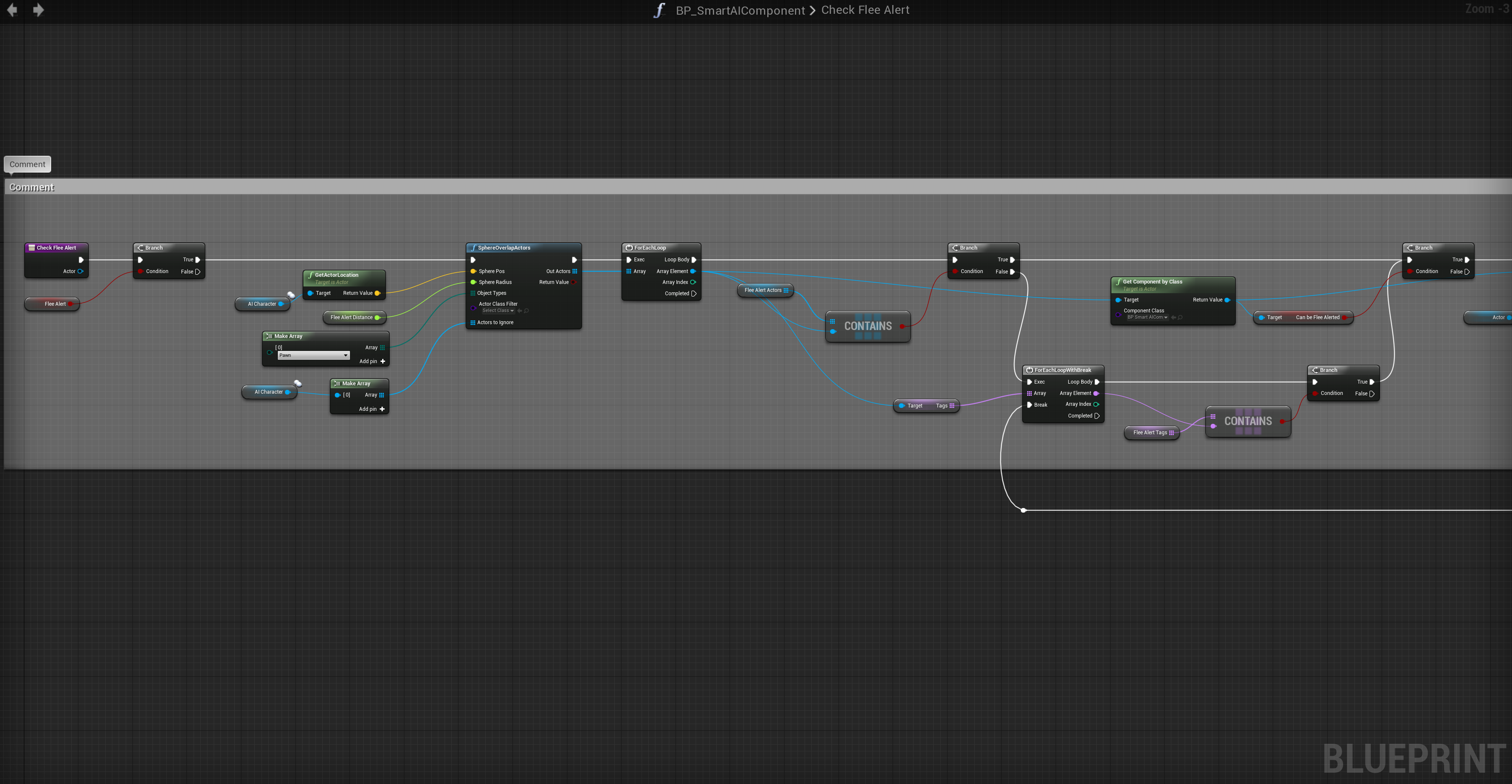Click SphereOverlapActors node function icon
1512x784 pixels.
(x=473, y=248)
